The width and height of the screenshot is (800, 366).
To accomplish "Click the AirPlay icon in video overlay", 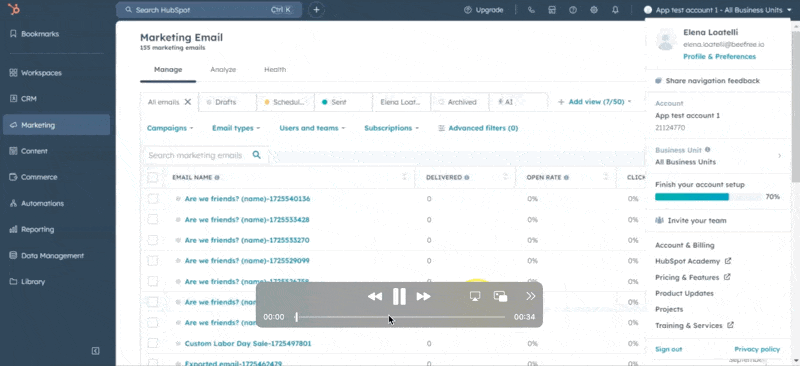I will pos(475,297).
